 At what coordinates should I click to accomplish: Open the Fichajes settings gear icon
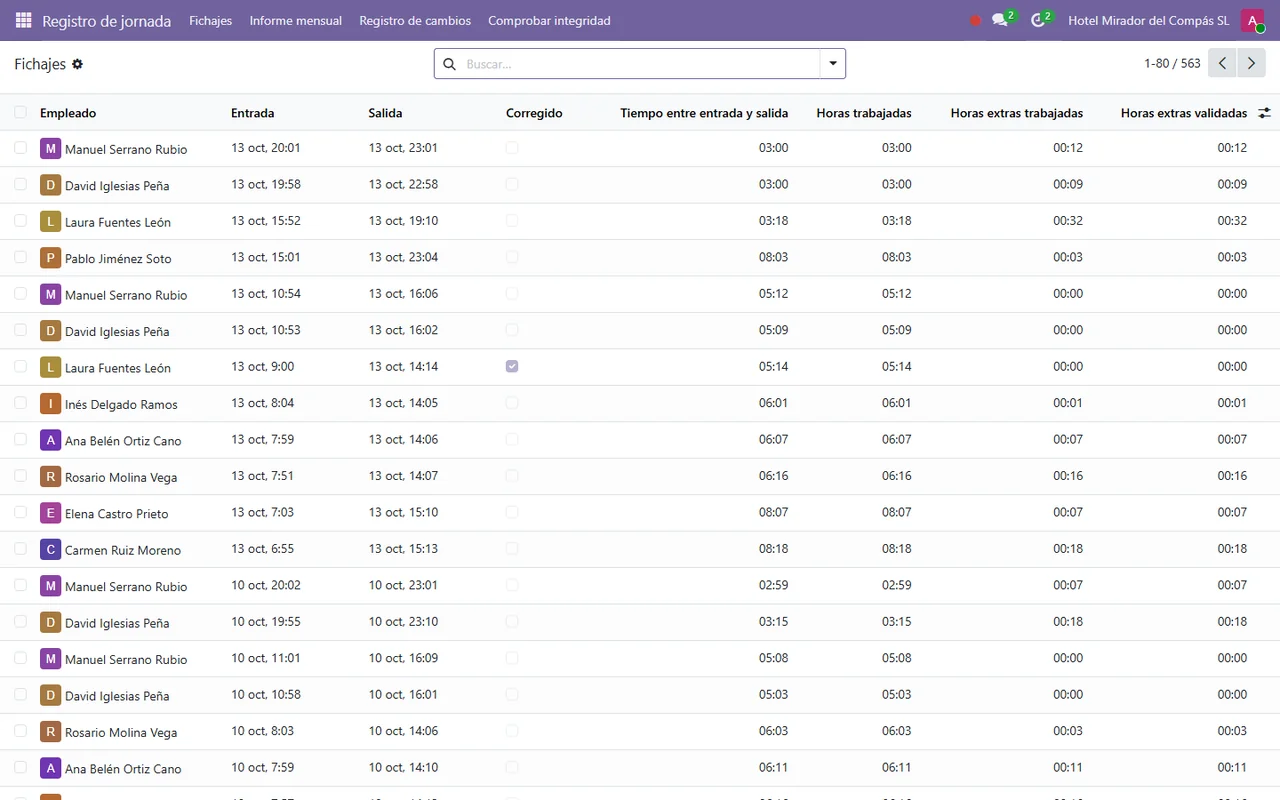78,64
